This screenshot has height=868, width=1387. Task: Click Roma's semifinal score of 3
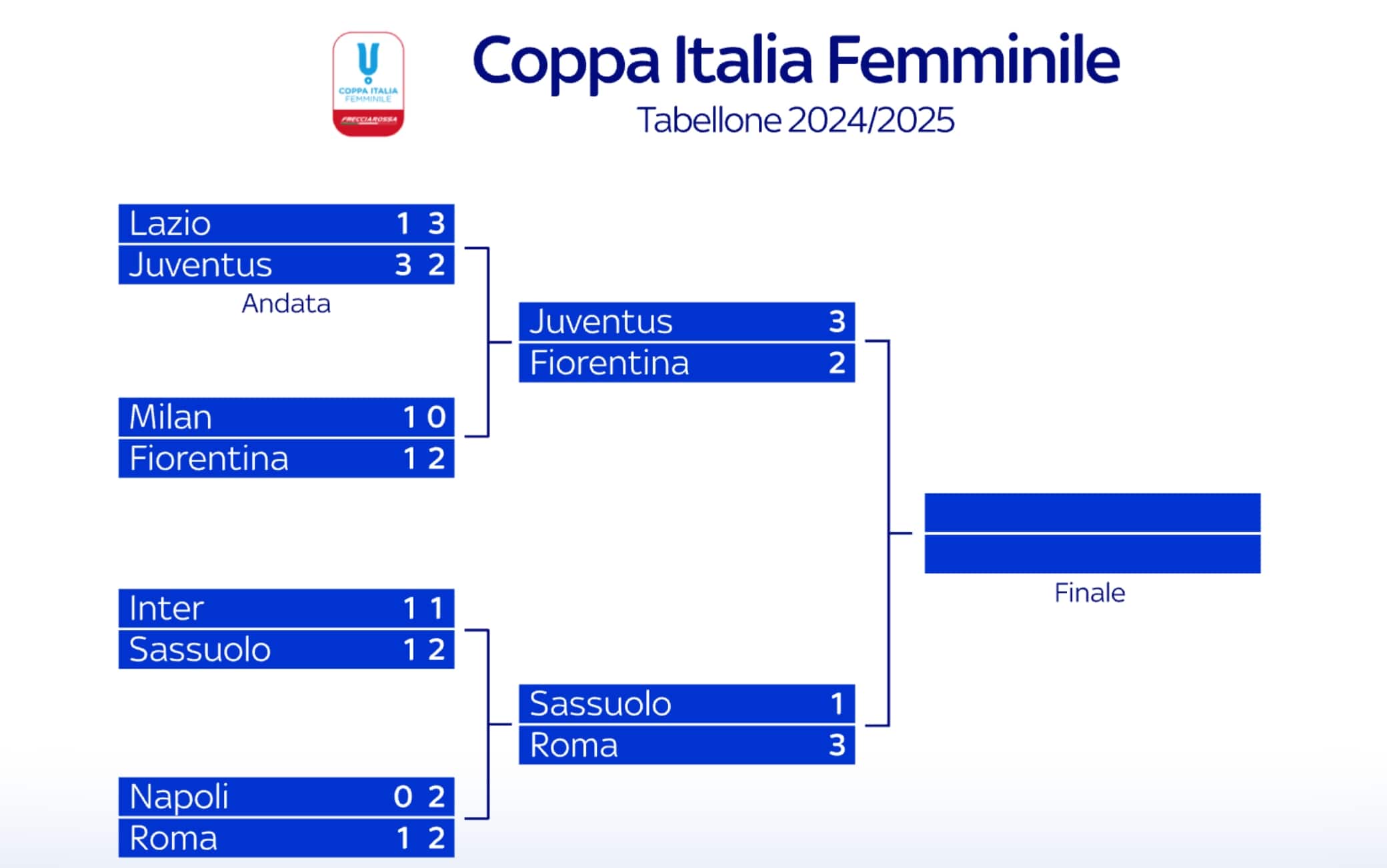[x=837, y=745]
